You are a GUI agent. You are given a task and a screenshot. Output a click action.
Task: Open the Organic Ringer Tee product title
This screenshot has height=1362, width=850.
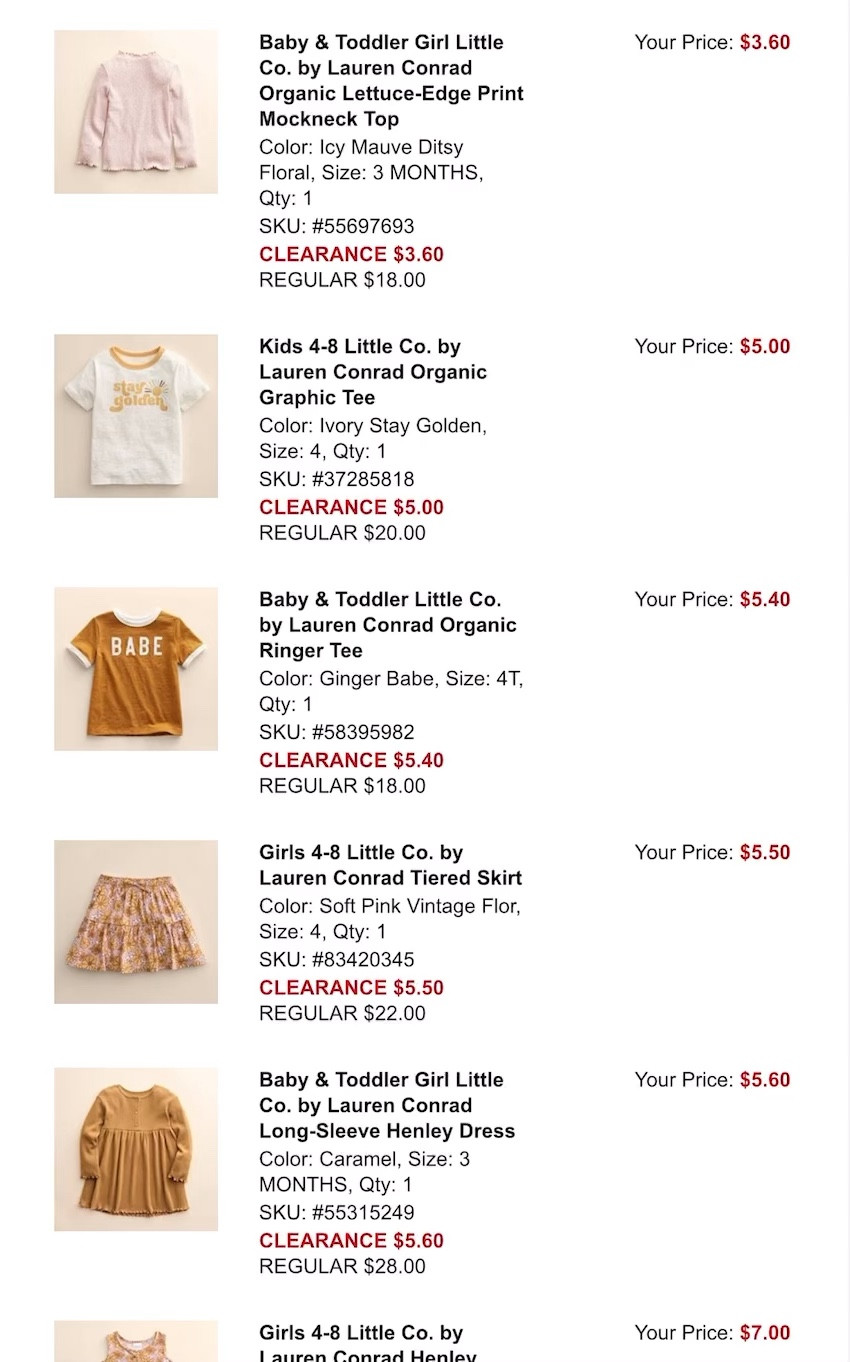coord(387,625)
